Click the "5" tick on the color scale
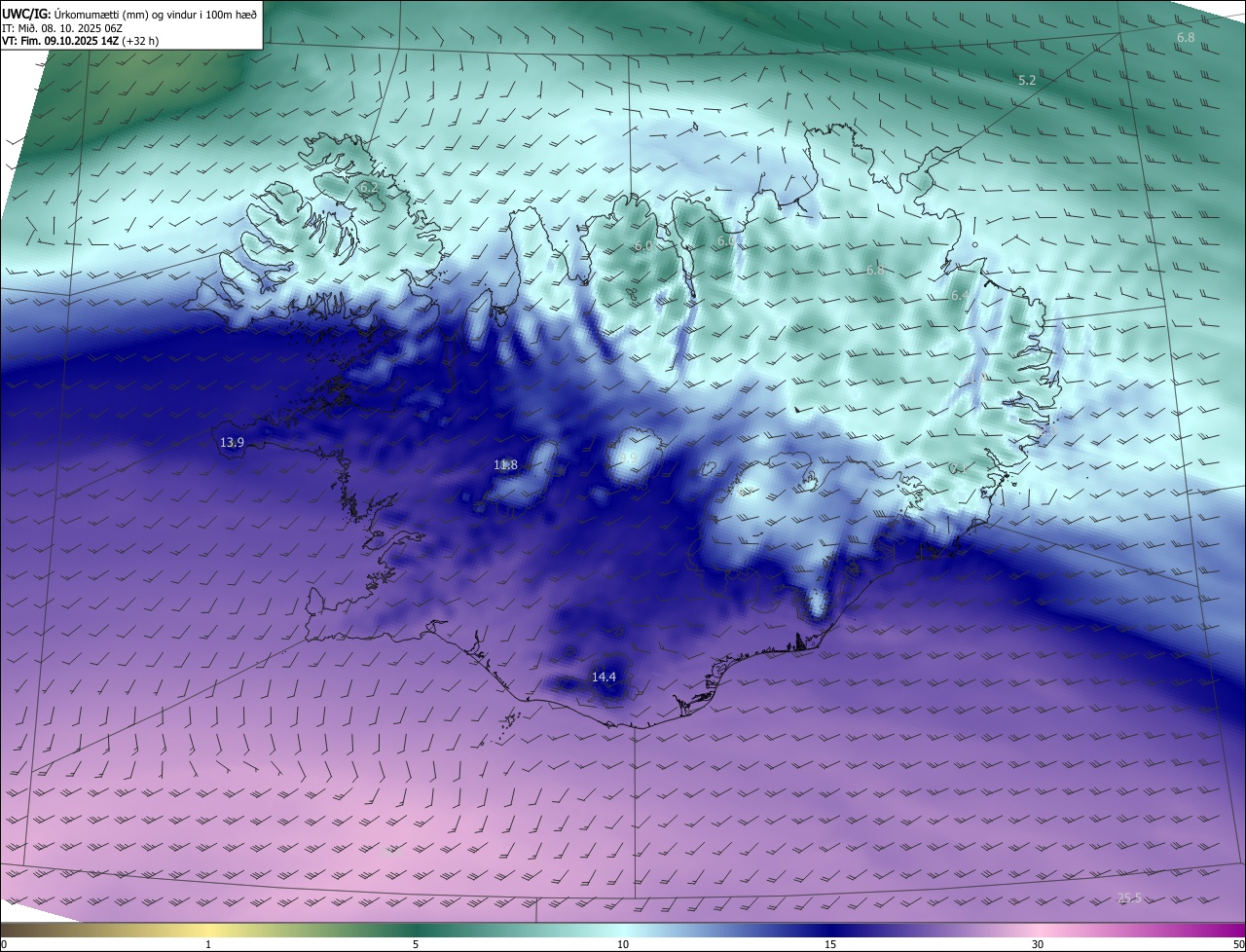1246x952 pixels. (416, 944)
